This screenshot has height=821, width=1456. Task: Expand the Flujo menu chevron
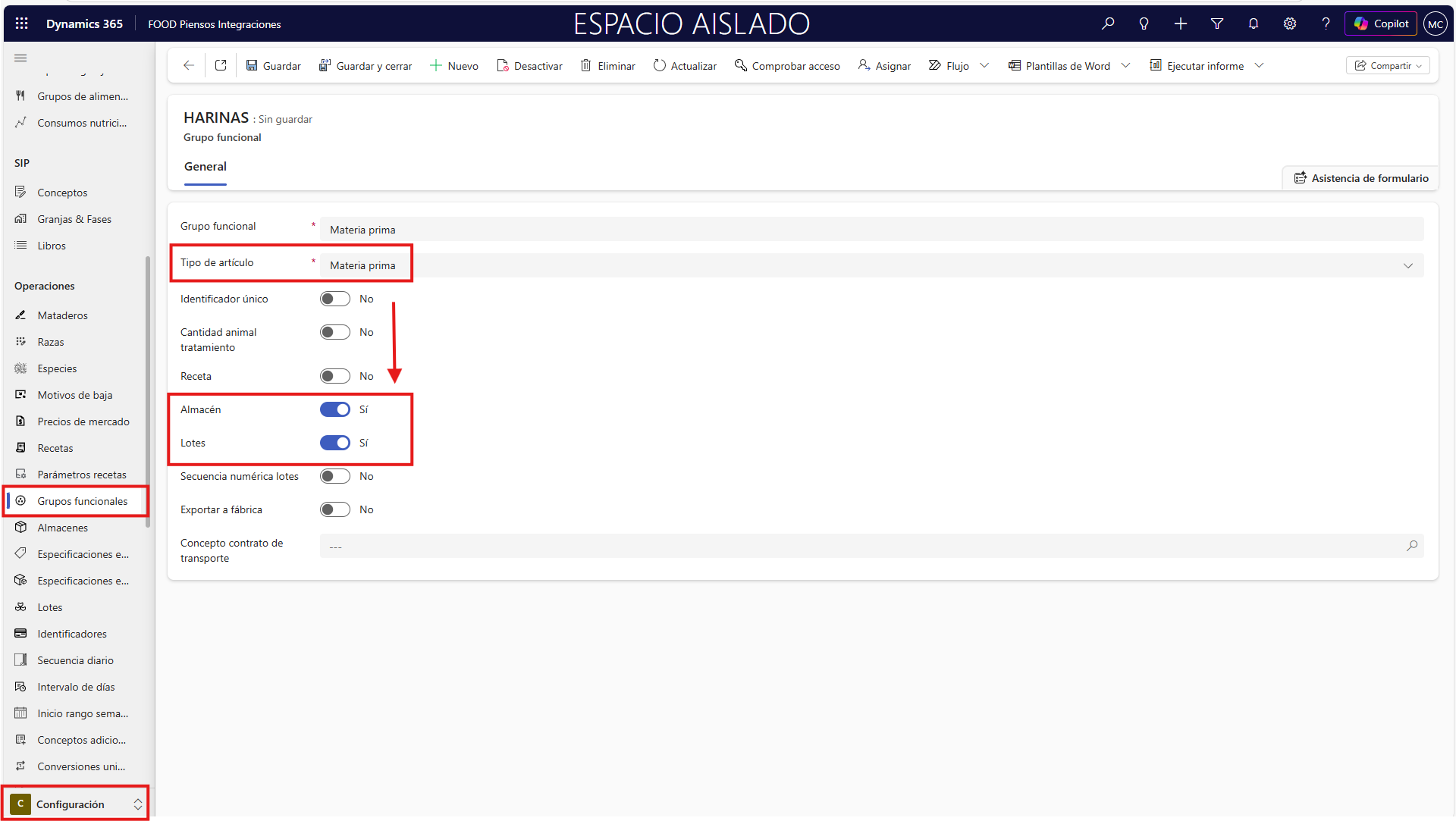pyautogui.click(x=984, y=66)
